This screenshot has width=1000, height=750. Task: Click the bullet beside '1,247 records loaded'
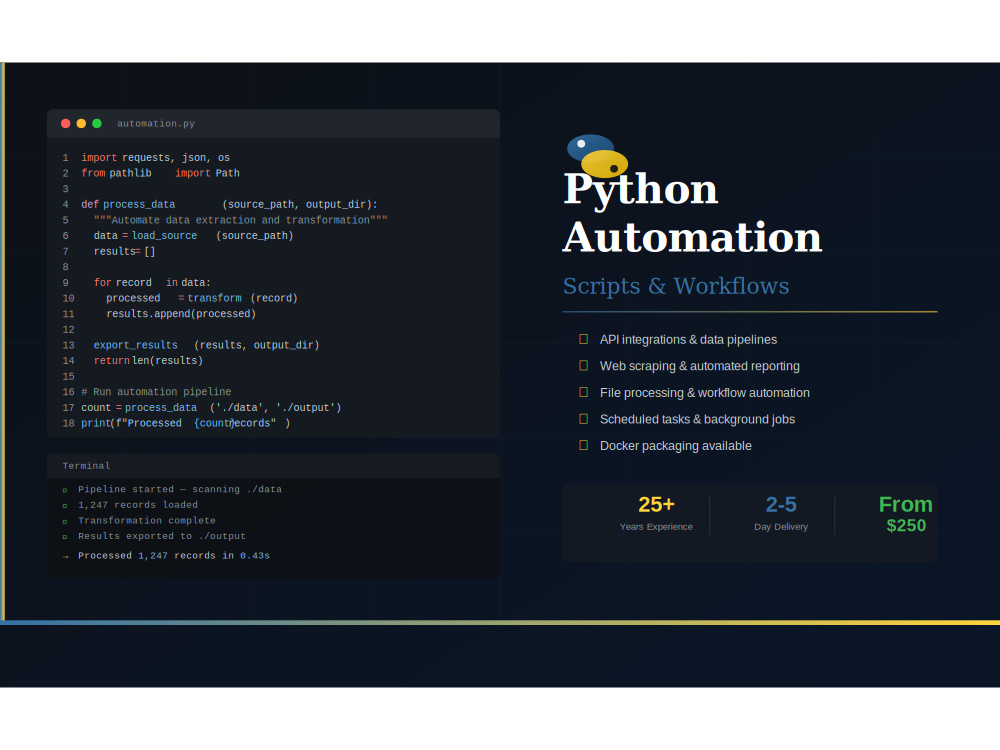(x=65, y=506)
